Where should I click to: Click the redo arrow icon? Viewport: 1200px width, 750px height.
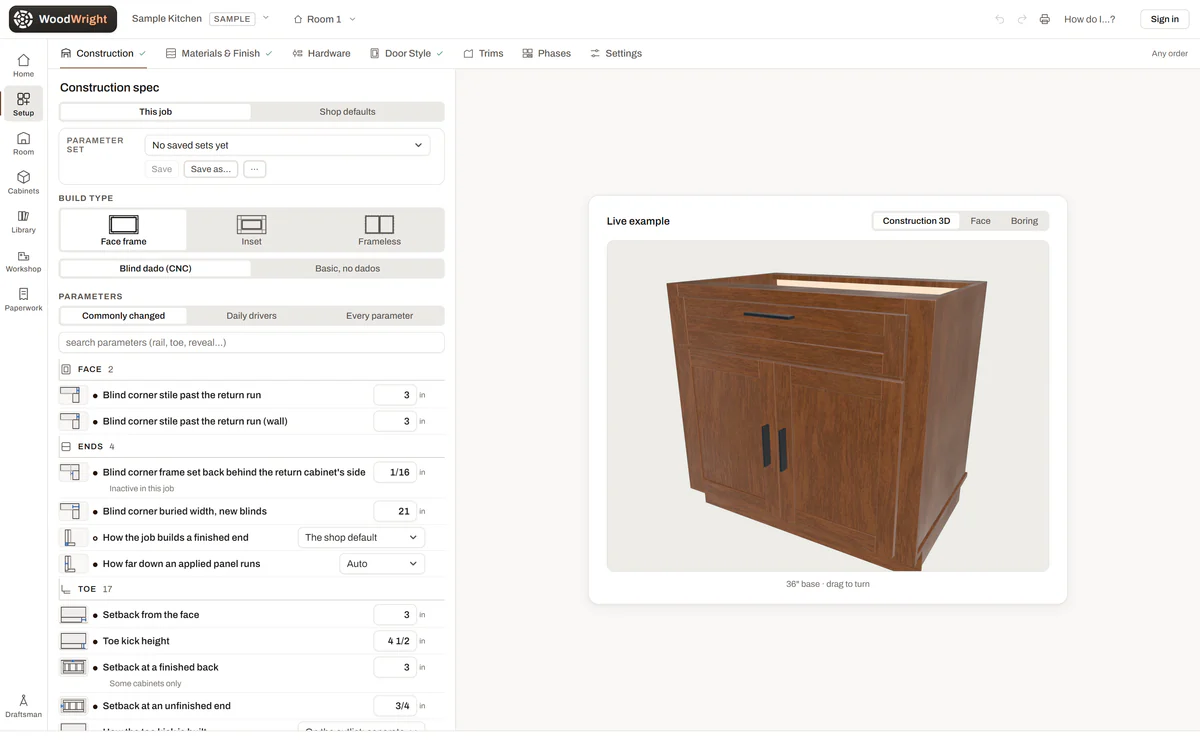(x=1022, y=19)
